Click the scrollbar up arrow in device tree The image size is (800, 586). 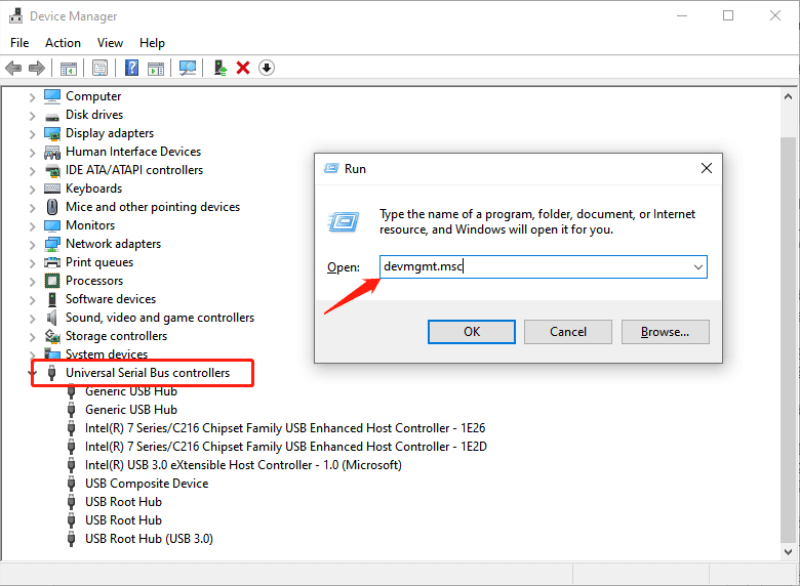[788, 96]
